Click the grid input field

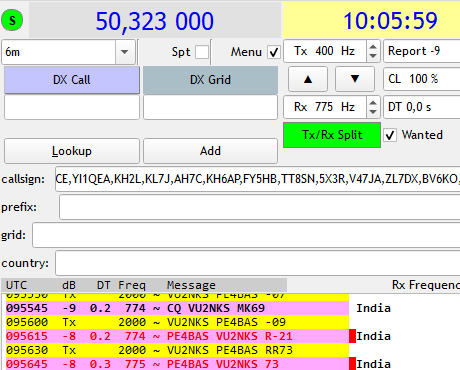[246, 235]
